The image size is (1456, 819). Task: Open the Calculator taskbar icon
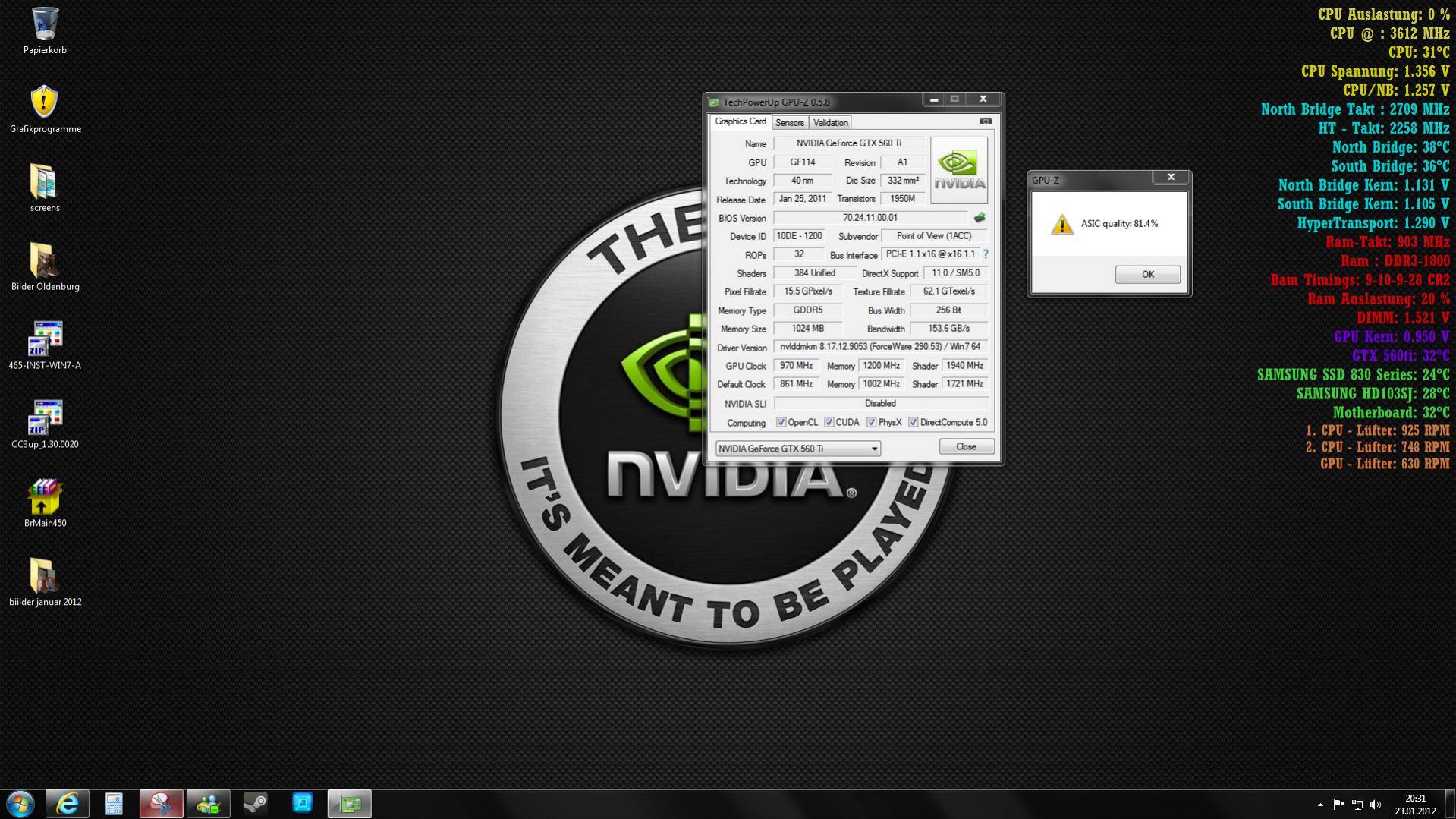114,804
